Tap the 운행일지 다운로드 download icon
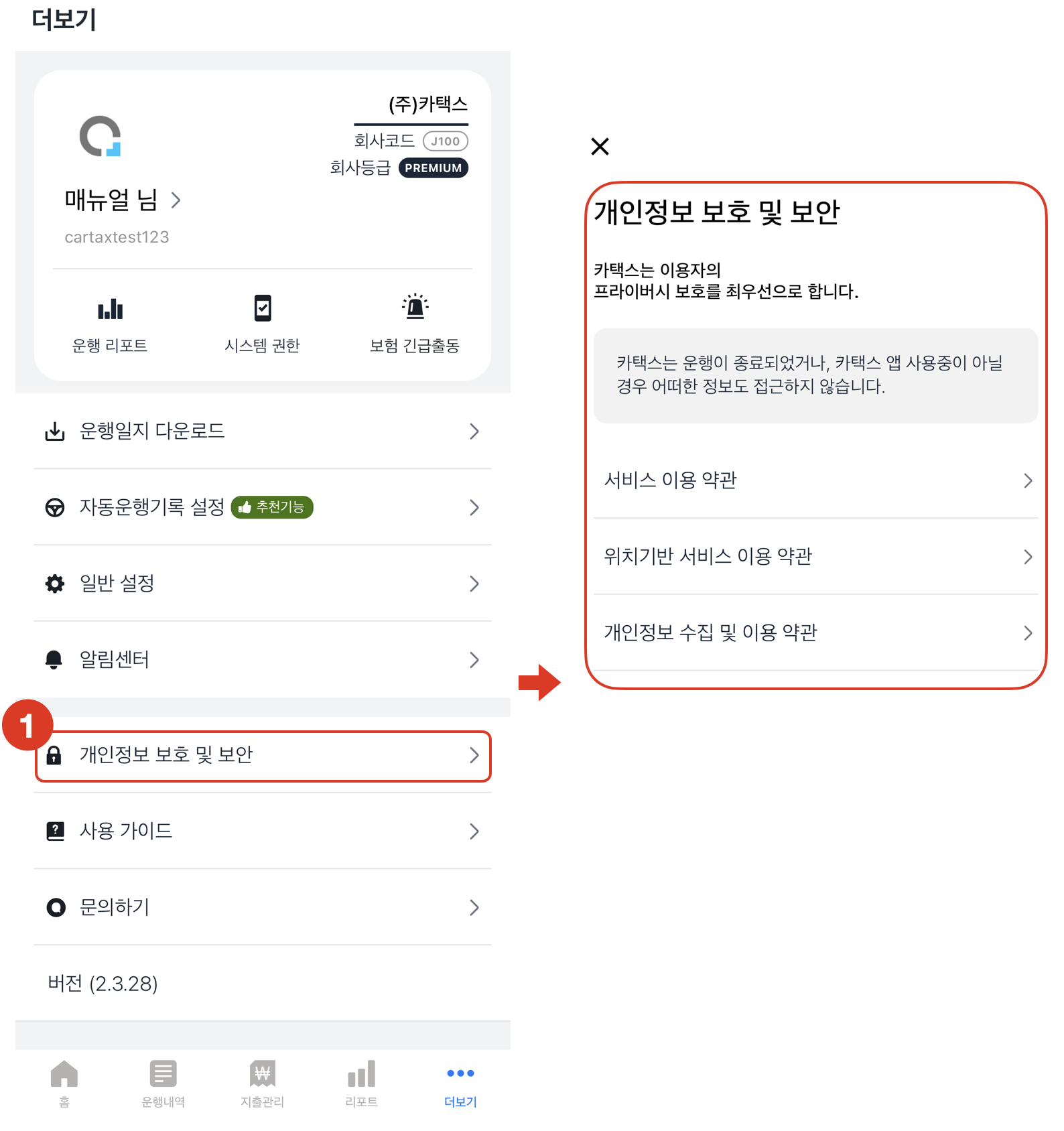Screen dimensions: 1064x1131 click(55, 431)
